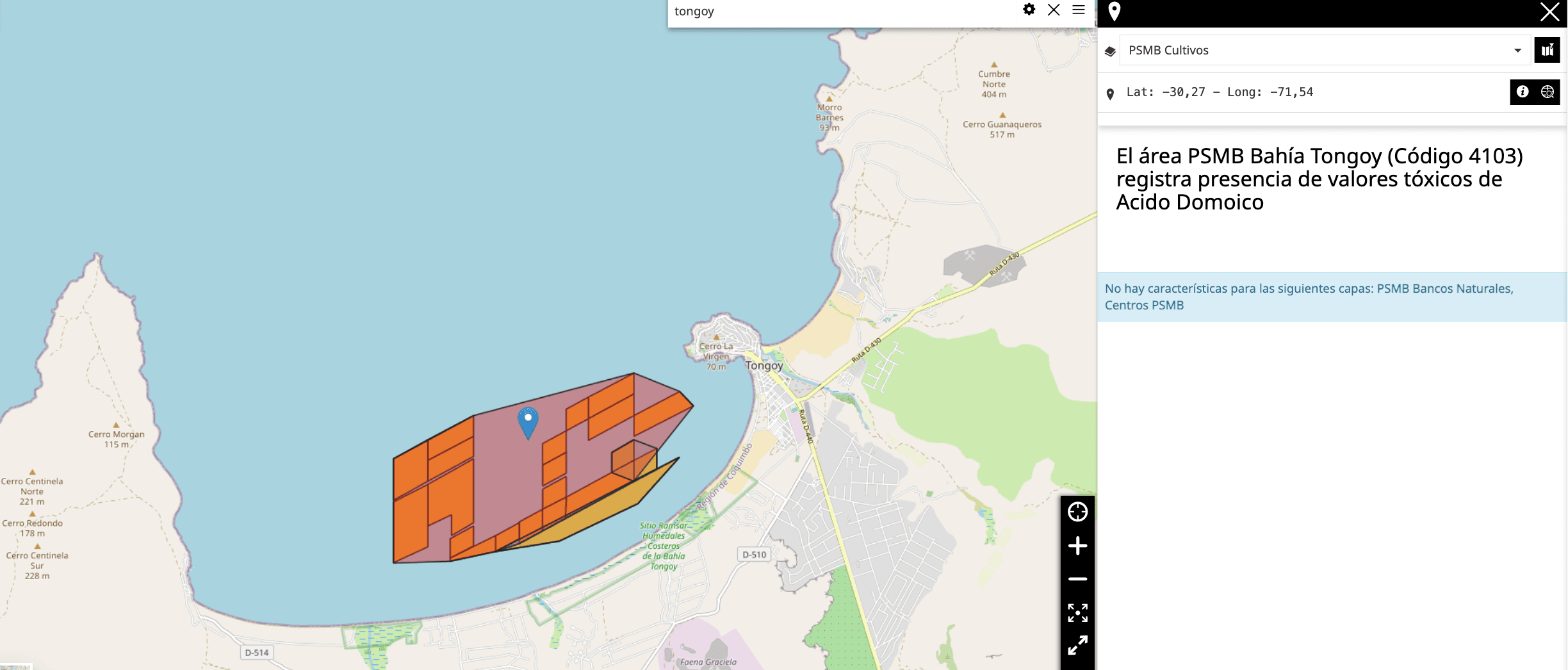Click the Tongoy town label on map
Screen dimensions: 1568x670
coord(764,366)
